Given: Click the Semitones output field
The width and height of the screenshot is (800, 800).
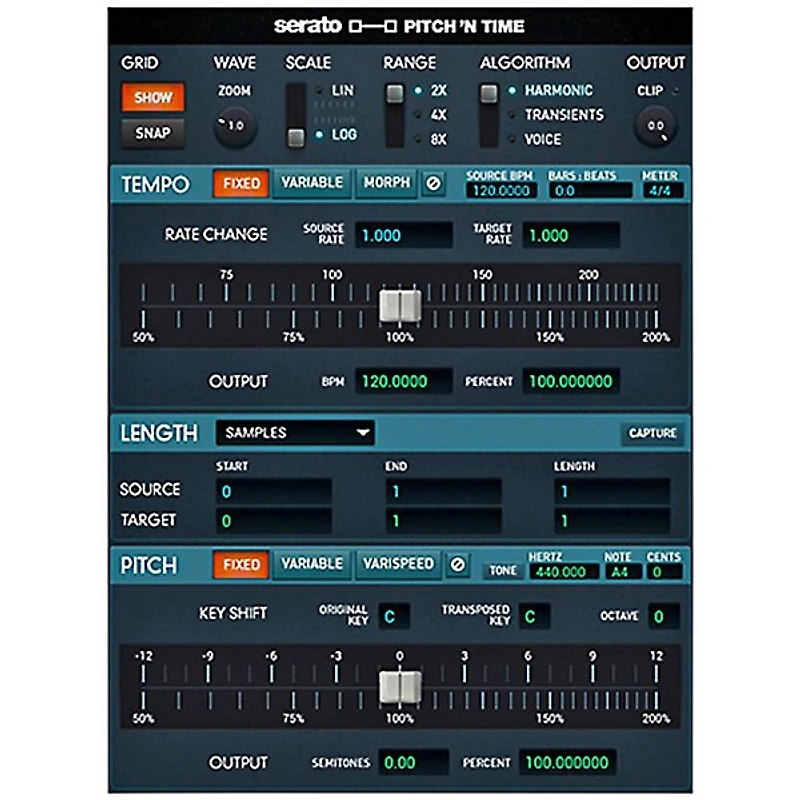Looking at the screenshot, I should coord(413,762).
